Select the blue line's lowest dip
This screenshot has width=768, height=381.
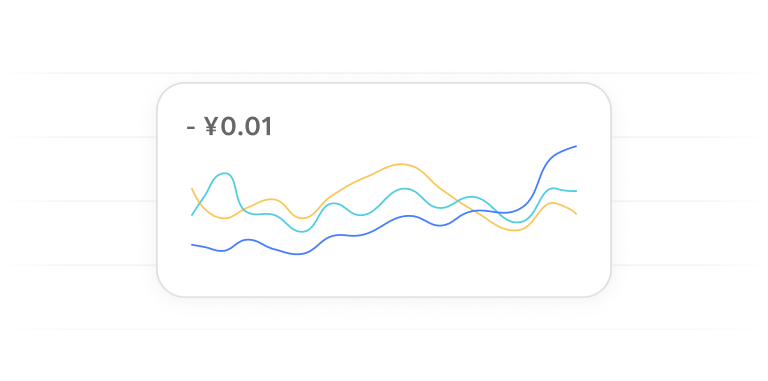click(298, 254)
